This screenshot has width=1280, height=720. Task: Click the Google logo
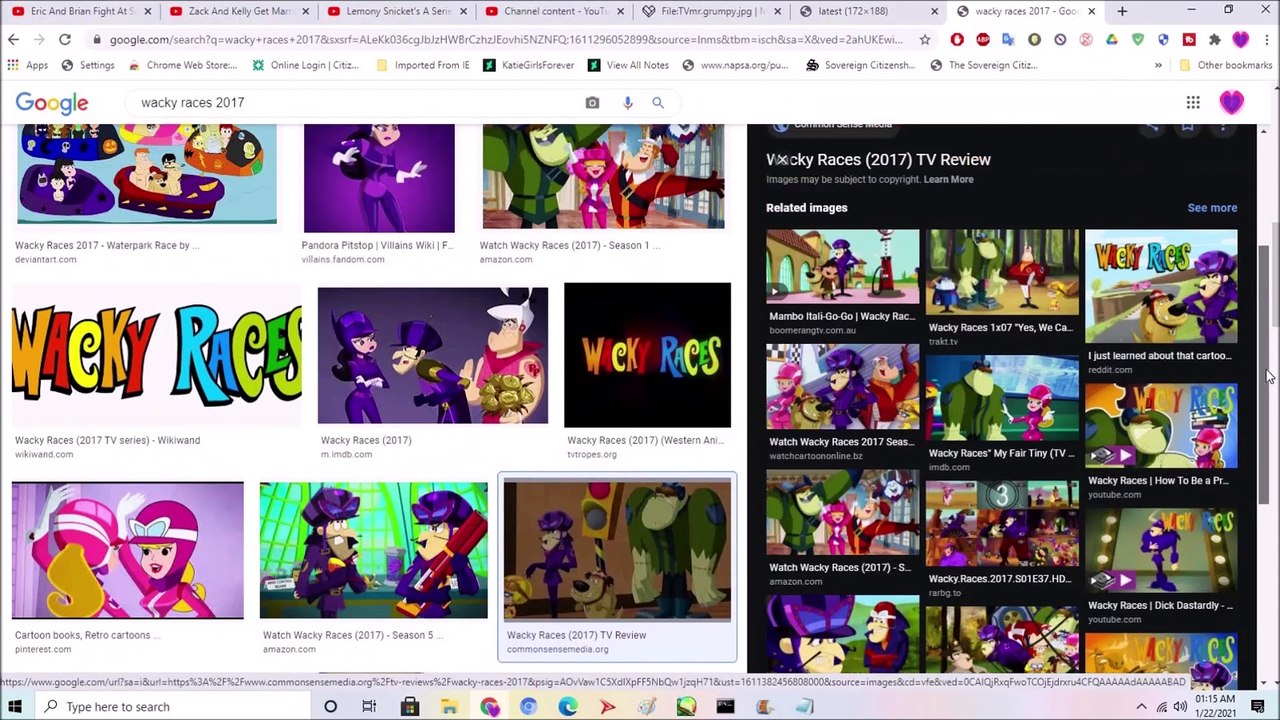pyautogui.click(x=52, y=103)
